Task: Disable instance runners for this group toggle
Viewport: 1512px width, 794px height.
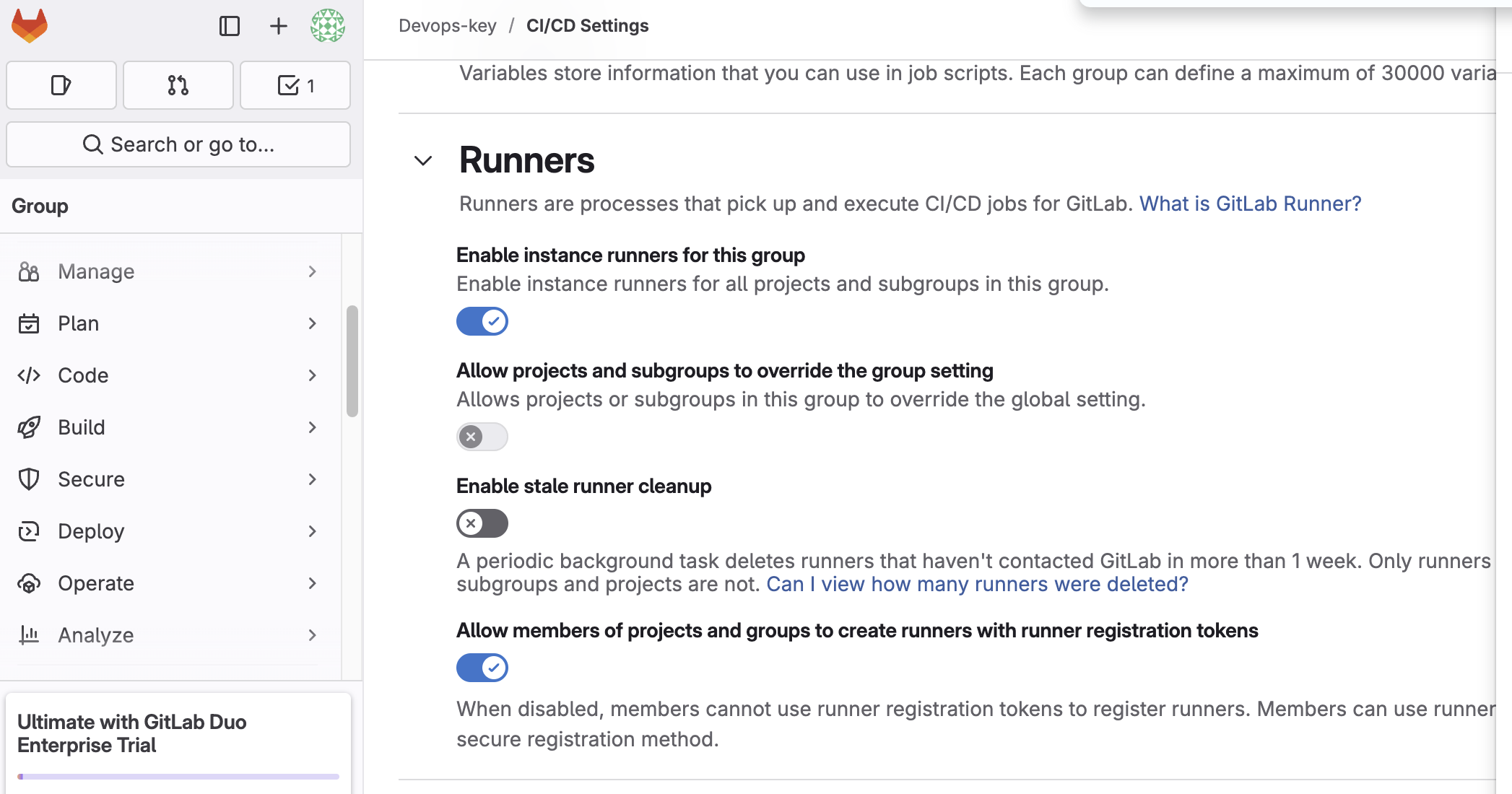Action: click(482, 321)
